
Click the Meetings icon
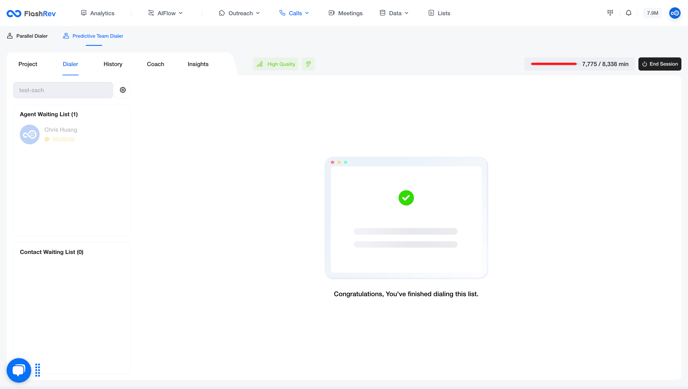331,13
